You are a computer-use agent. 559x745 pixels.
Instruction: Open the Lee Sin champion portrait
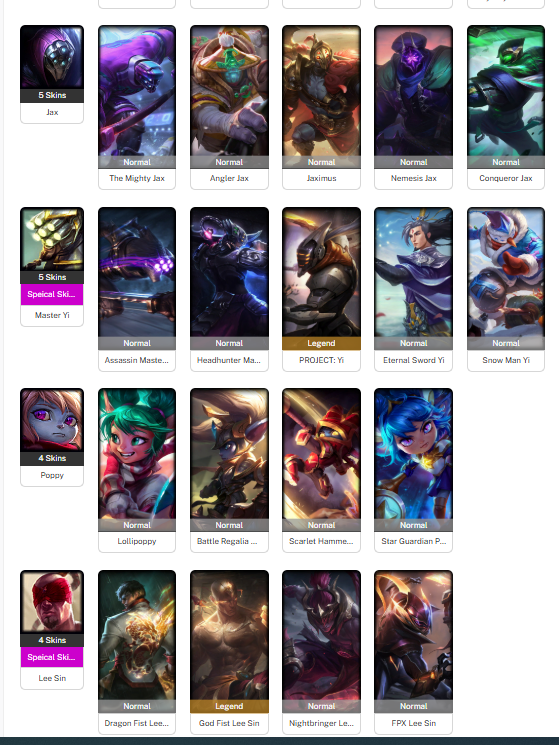click(52, 602)
